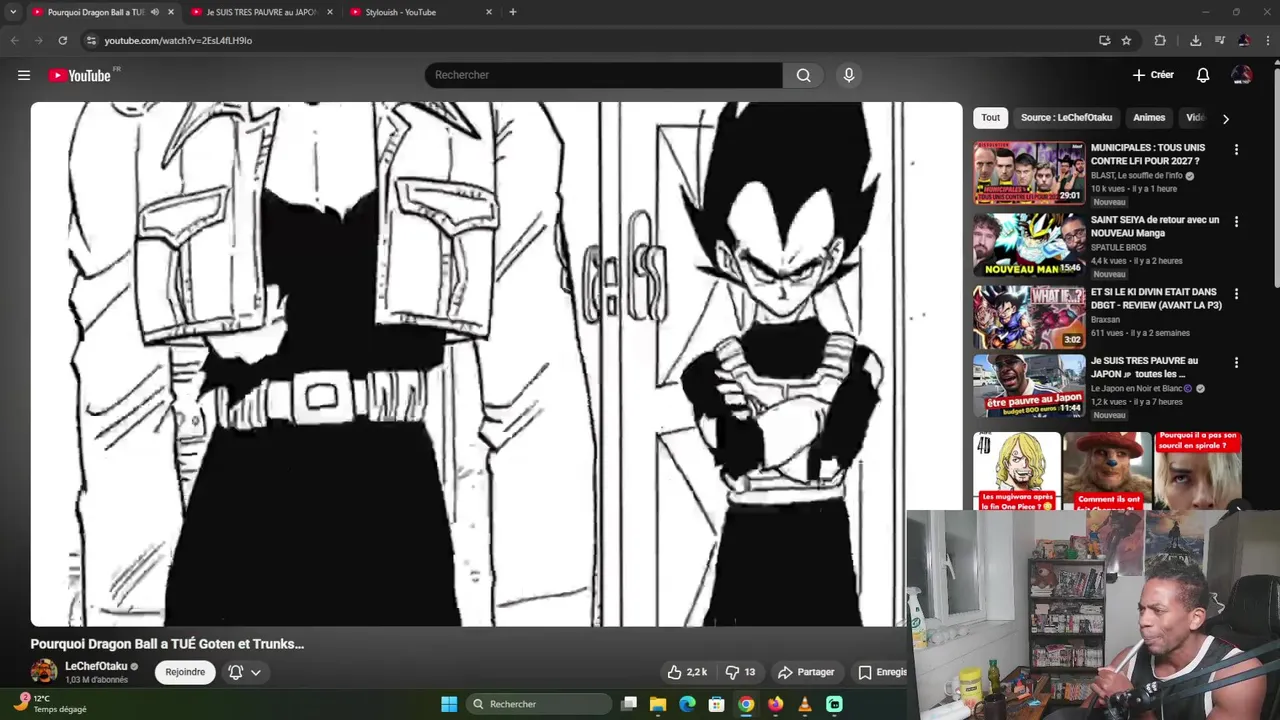Open SAINT SEIYA NOUVEAU MANGA thumbnail
The image size is (1280, 720).
click(x=1029, y=245)
